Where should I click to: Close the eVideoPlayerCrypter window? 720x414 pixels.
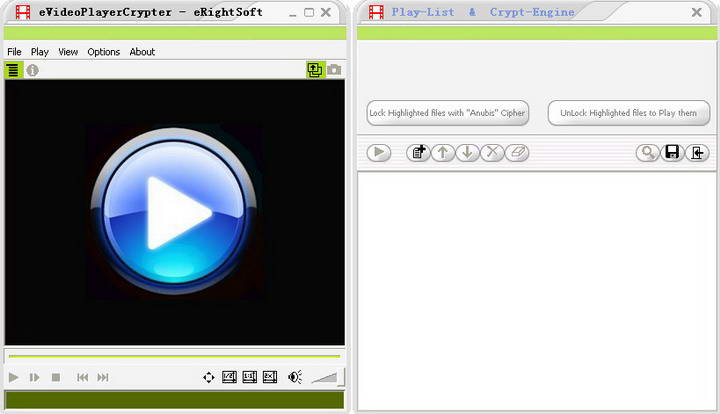click(326, 12)
